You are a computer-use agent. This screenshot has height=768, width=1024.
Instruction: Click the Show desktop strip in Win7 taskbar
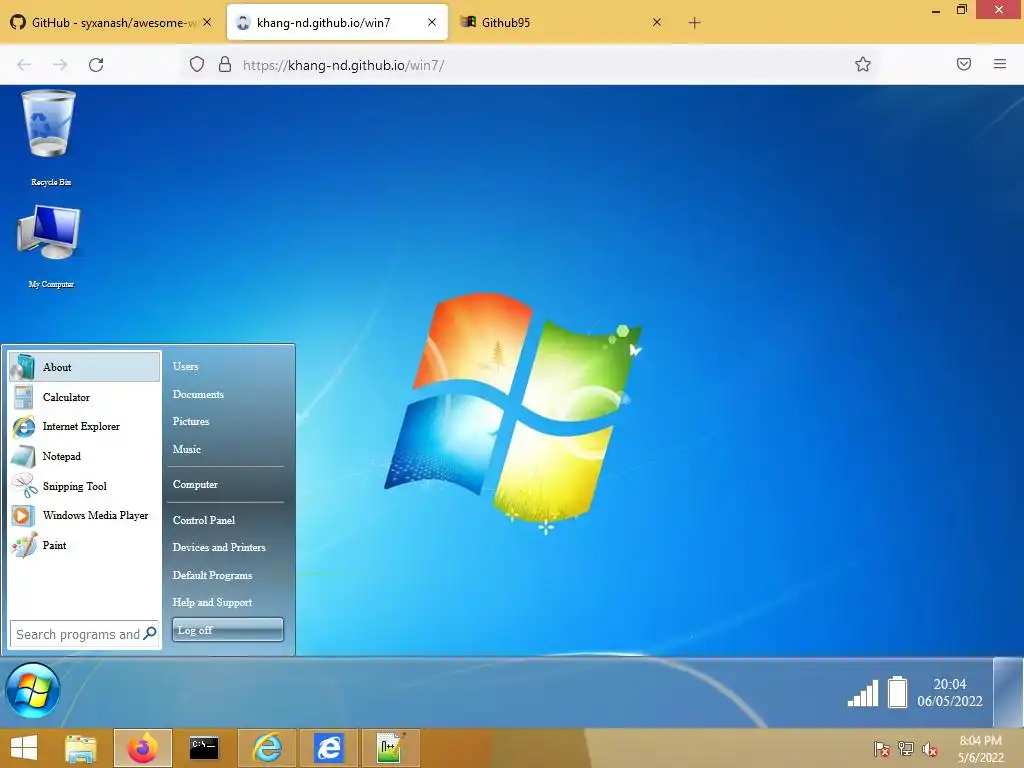pos(1008,692)
